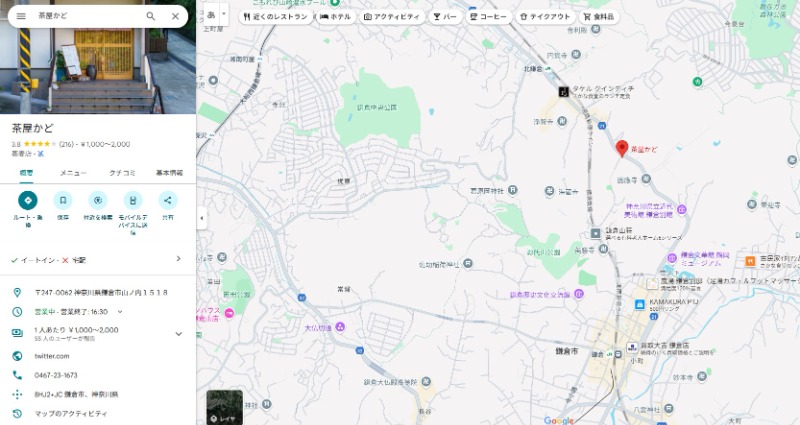Click the コーヒー category chip
Viewport: 800px width, 425px height.
coord(489,17)
